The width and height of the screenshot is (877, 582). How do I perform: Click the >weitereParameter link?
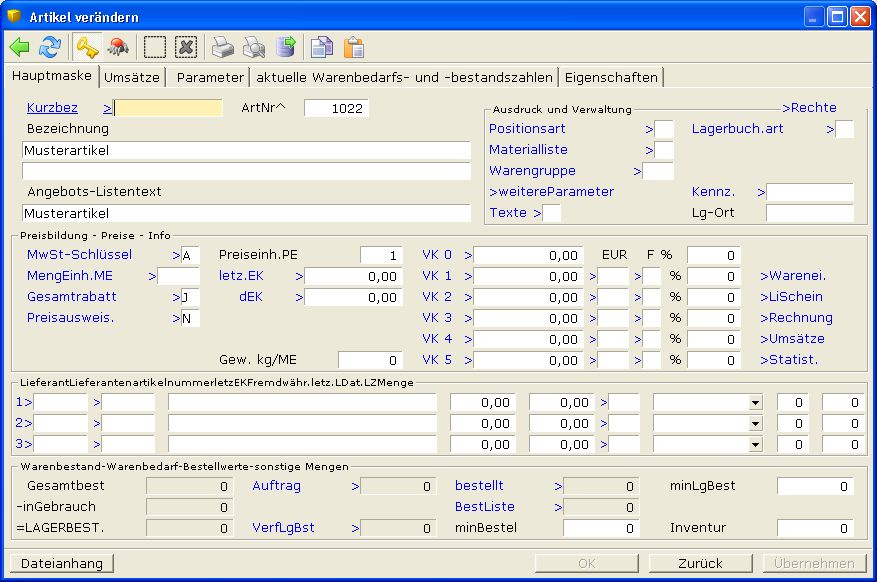pyautogui.click(x=551, y=191)
